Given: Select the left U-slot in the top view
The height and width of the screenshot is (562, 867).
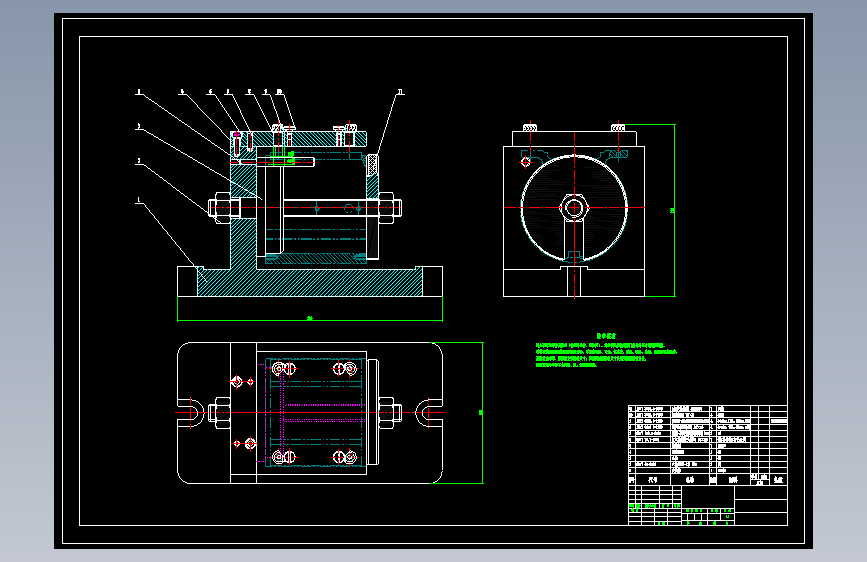Looking at the screenshot, I should click(x=193, y=413).
